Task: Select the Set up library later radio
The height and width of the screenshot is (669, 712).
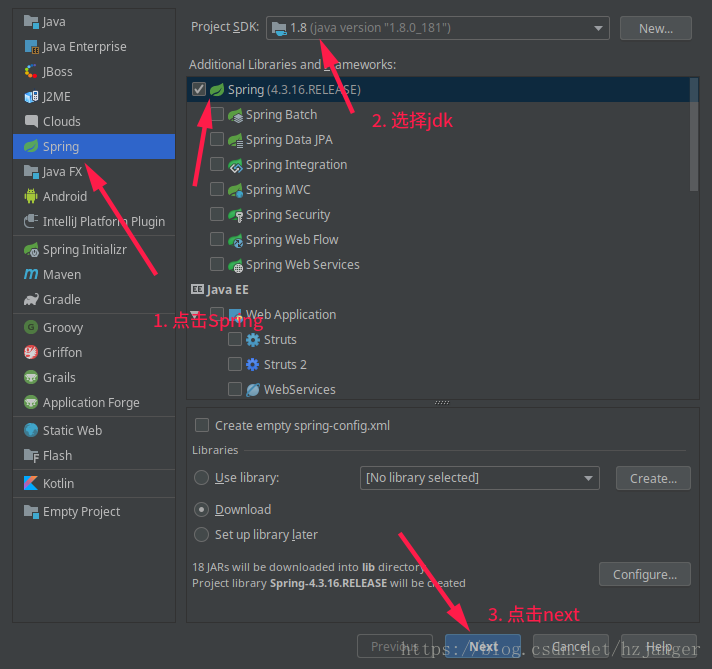Action: pos(201,535)
